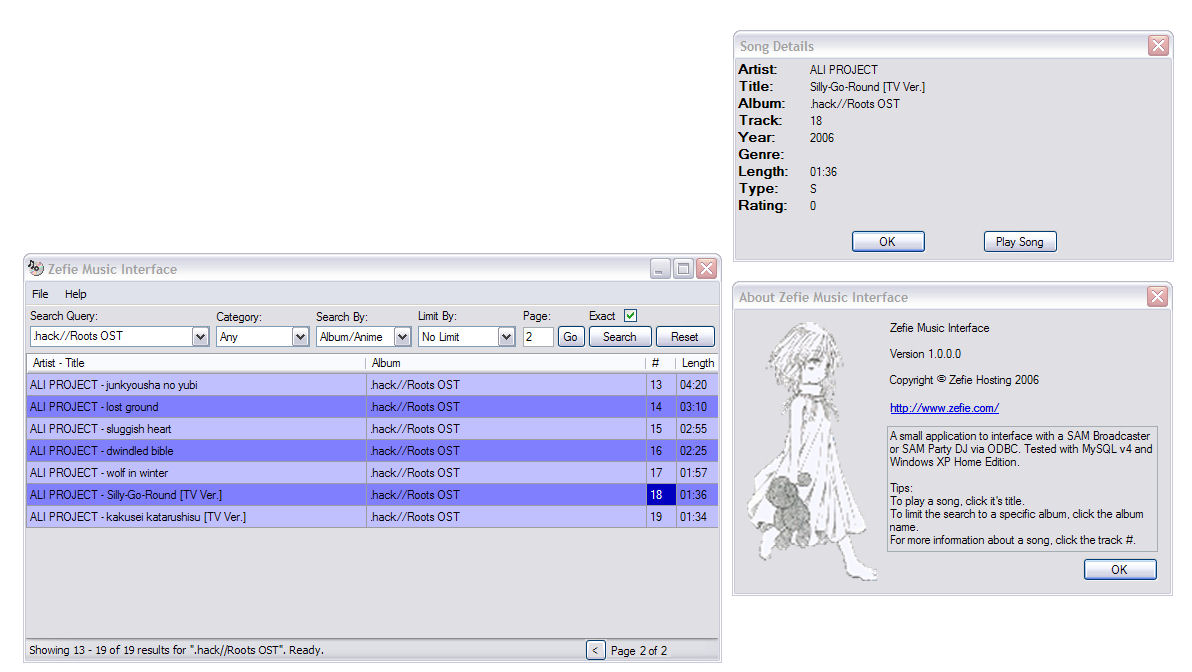This screenshot has height=672, width=1192.
Task: Click the girl with teddy bear image
Action: click(810, 450)
